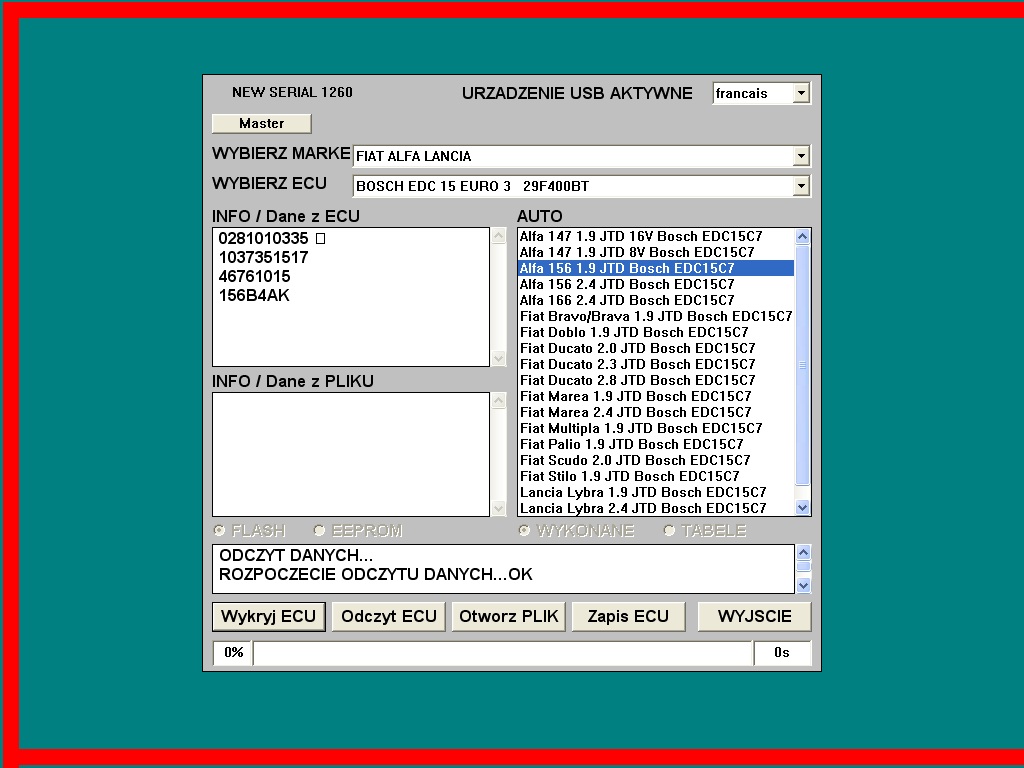Select Lancia Lybra 2.4 JTD entry

click(656, 508)
